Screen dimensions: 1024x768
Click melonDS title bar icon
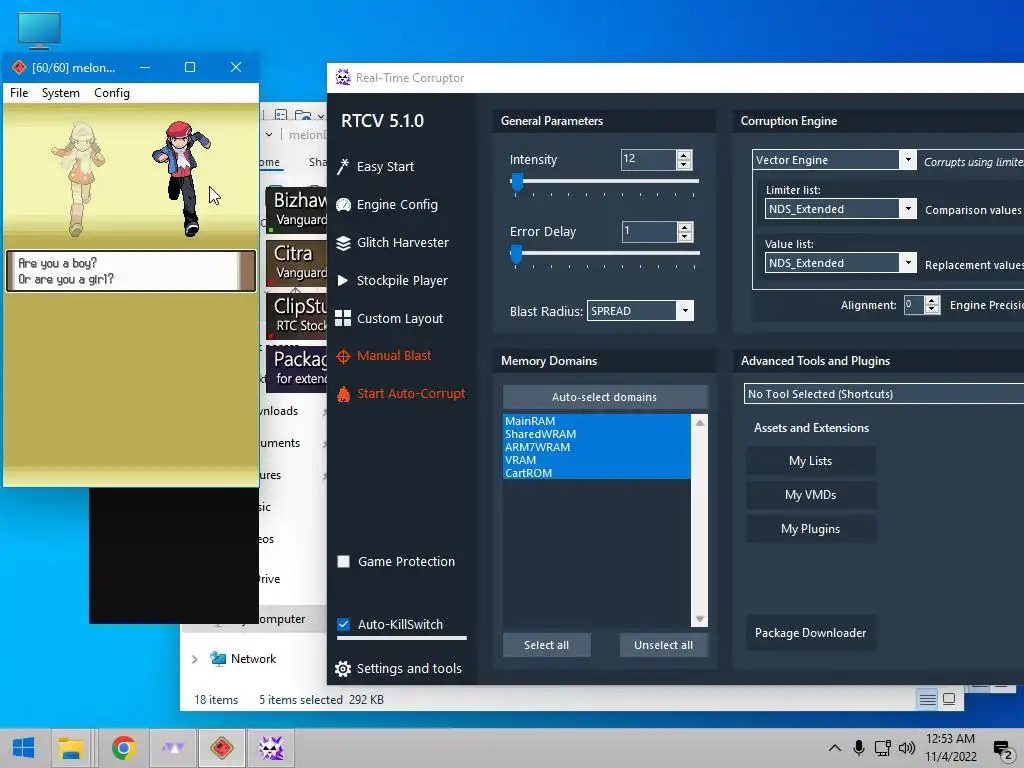19,67
